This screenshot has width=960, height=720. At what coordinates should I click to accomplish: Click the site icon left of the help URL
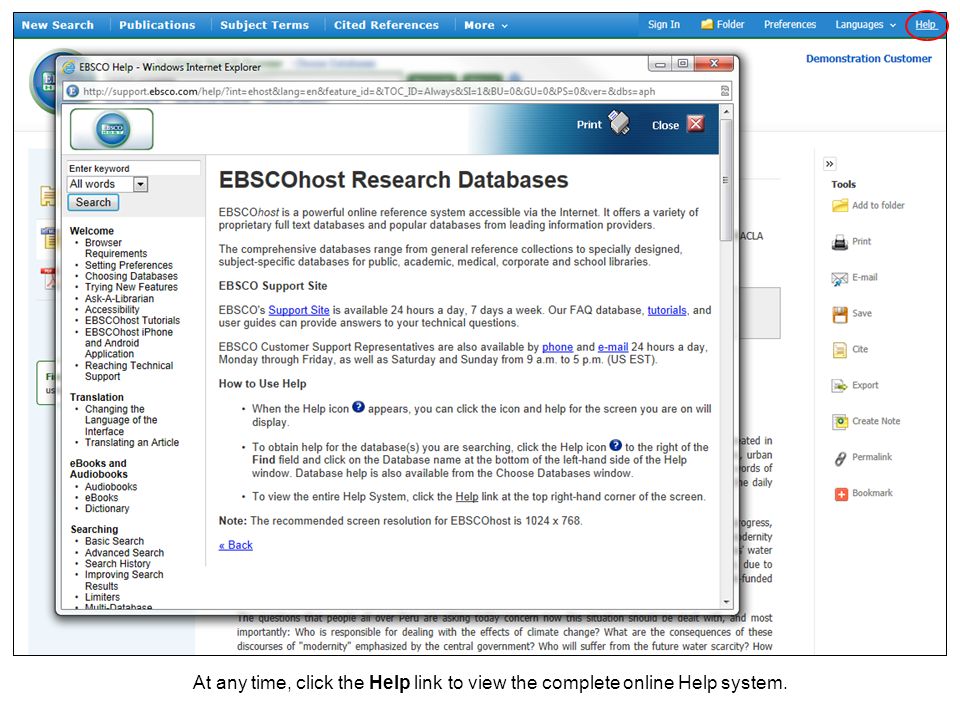click(x=72, y=91)
